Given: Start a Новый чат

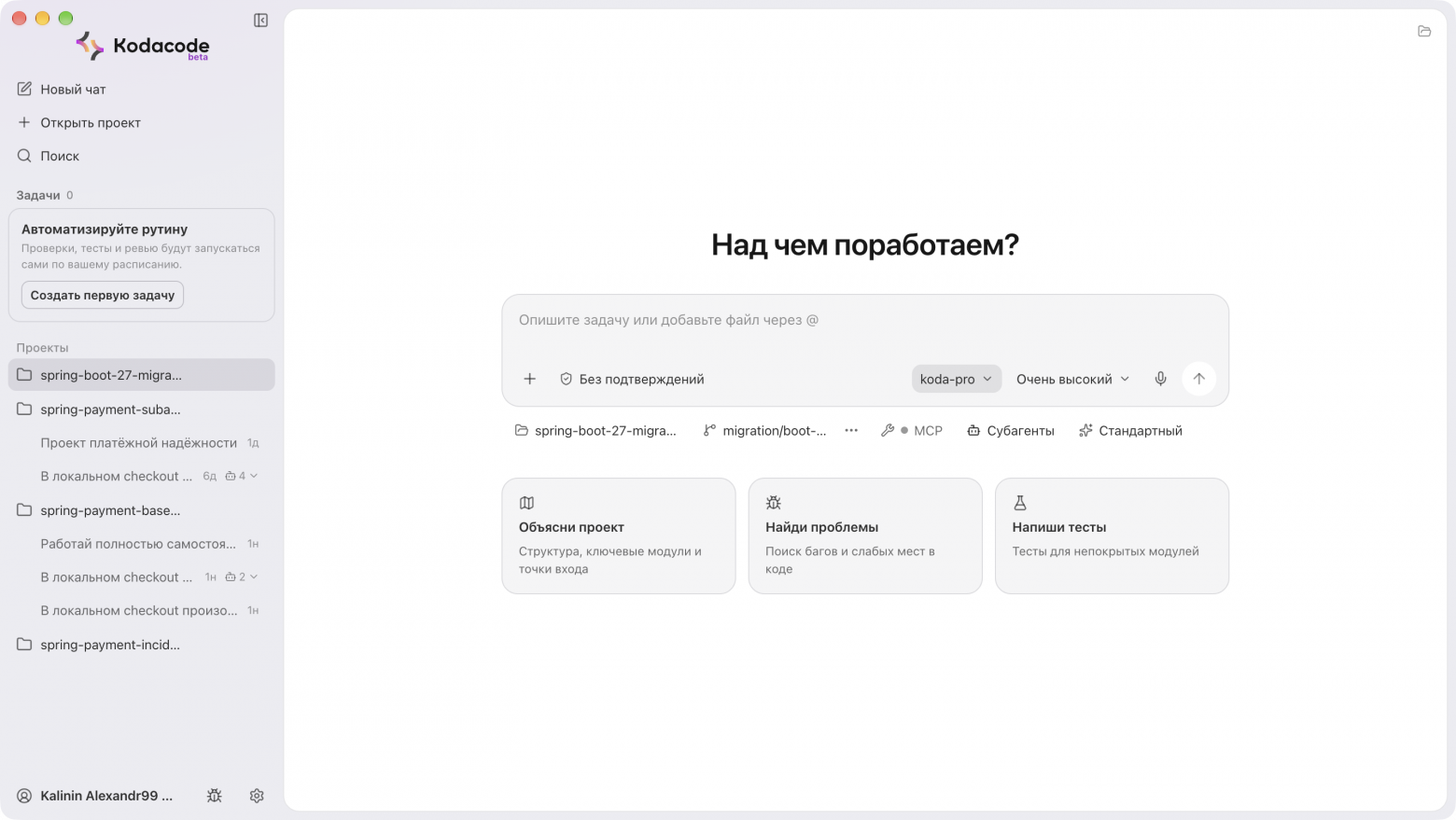Looking at the screenshot, I should click(62, 90).
